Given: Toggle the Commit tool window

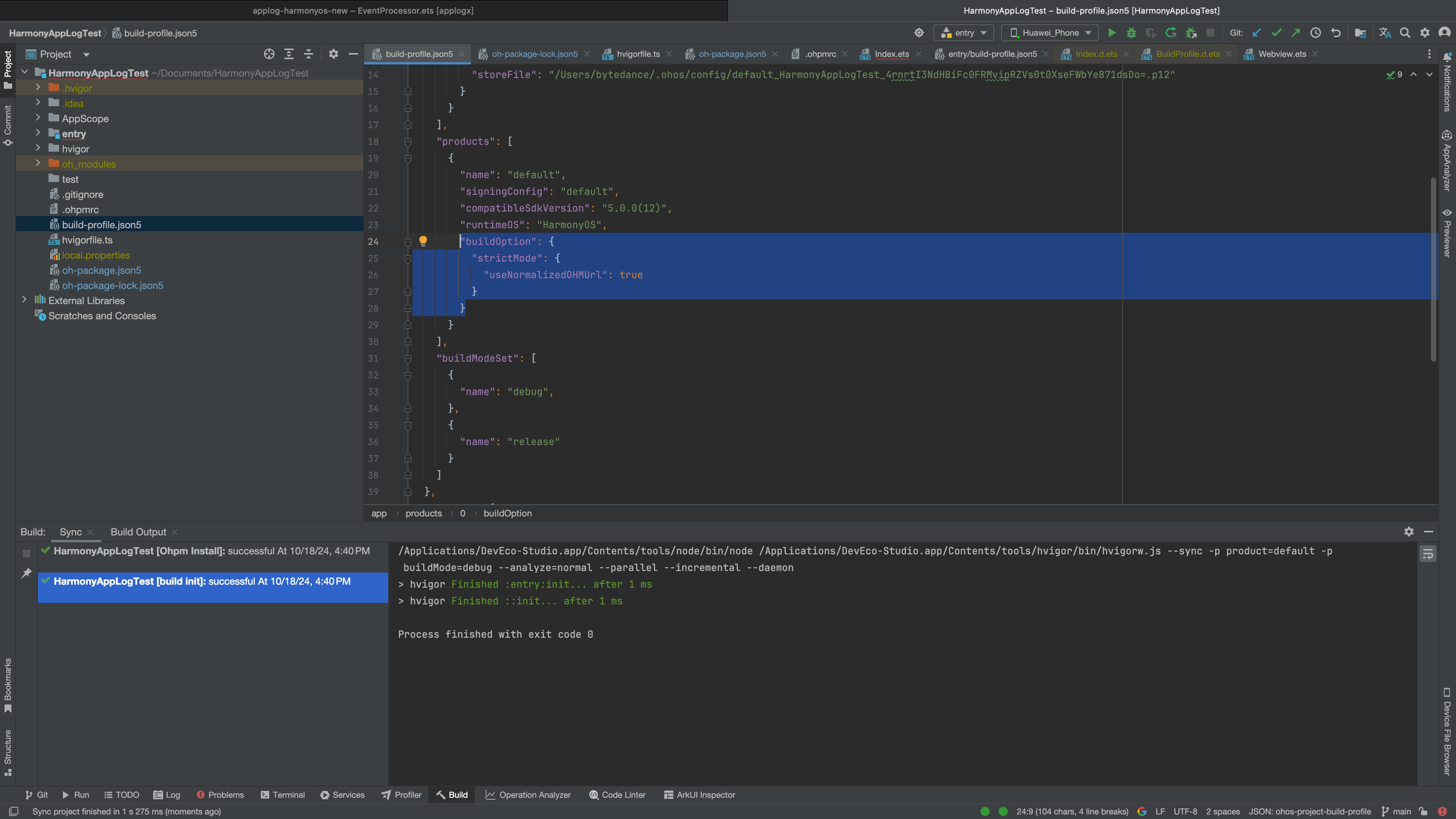Looking at the screenshot, I should pyautogui.click(x=8, y=126).
